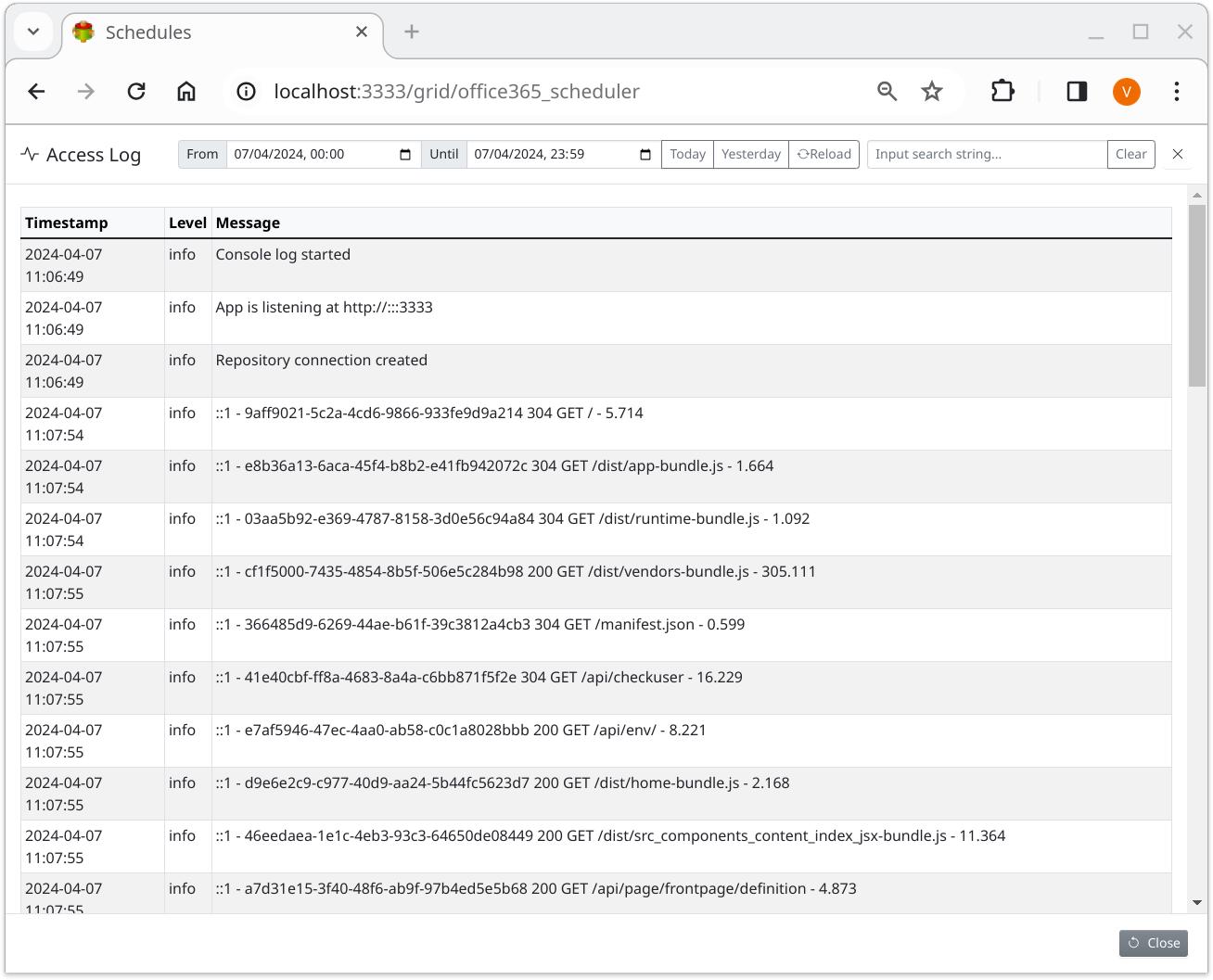
Task: Open the browser home page
Action: tap(186, 91)
